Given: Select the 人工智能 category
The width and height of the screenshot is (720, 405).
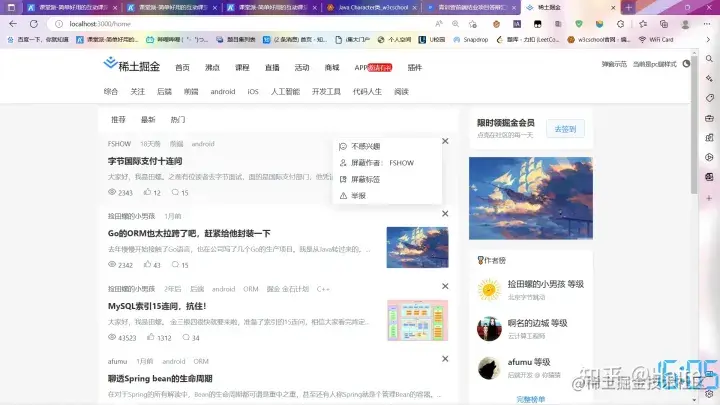Looking at the screenshot, I should (x=285, y=91).
